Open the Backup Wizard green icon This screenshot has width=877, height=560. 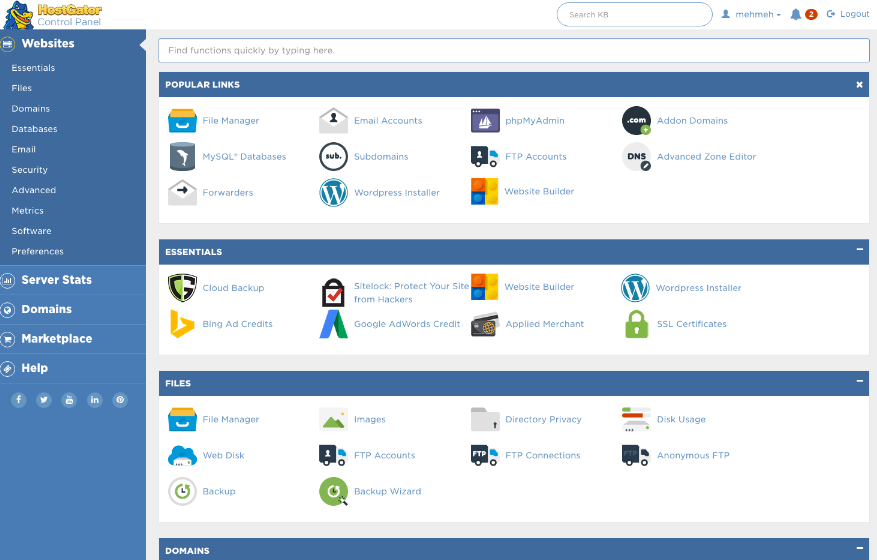[333, 491]
